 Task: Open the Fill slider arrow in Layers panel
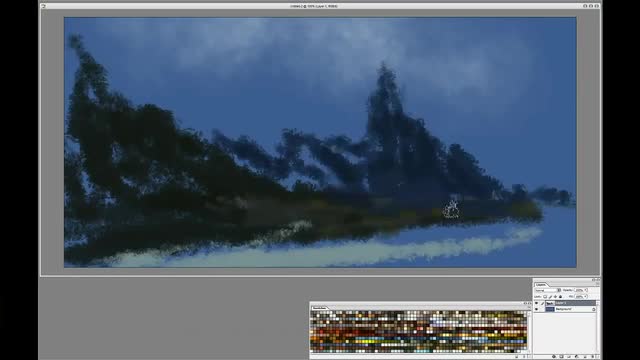tap(585, 296)
